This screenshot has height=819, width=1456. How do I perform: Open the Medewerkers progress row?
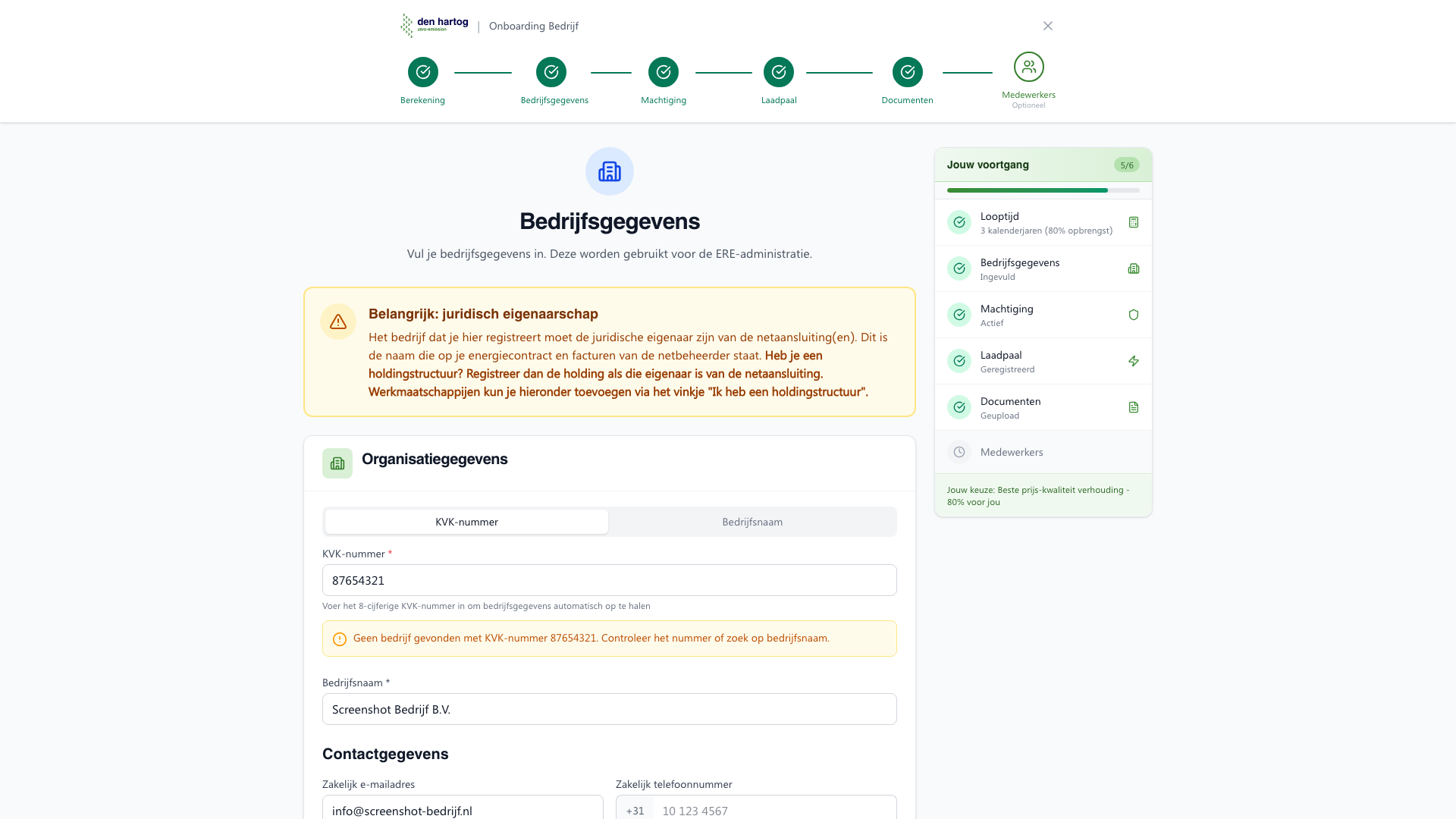1043,452
